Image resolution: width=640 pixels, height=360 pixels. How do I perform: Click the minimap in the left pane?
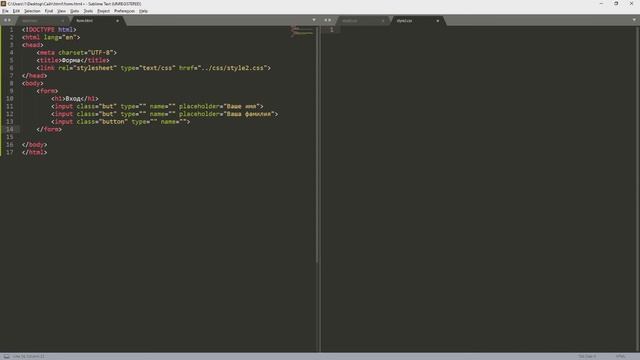pos(302,31)
